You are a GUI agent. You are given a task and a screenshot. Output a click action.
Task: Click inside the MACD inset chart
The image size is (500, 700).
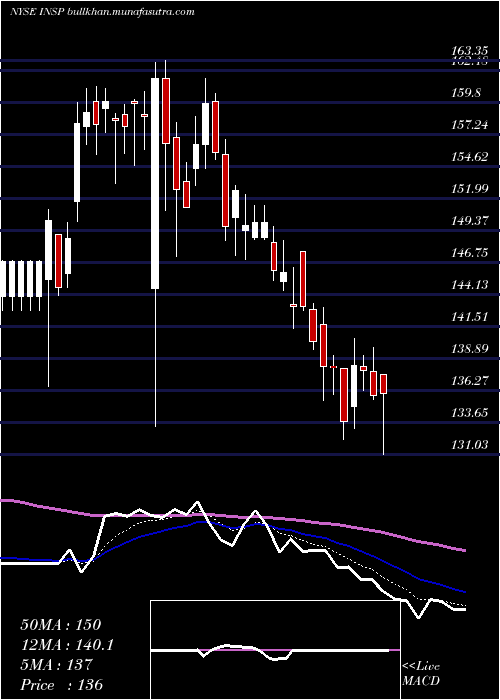[x=275, y=650]
